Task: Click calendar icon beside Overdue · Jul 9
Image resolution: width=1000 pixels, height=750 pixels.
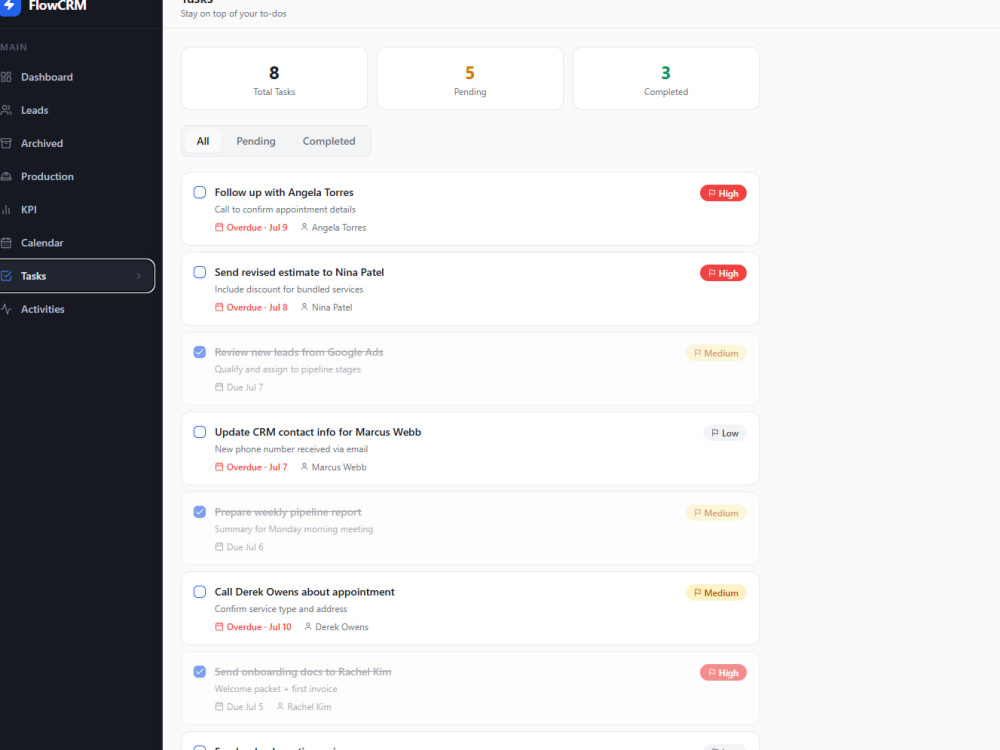Action: point(219,227)
